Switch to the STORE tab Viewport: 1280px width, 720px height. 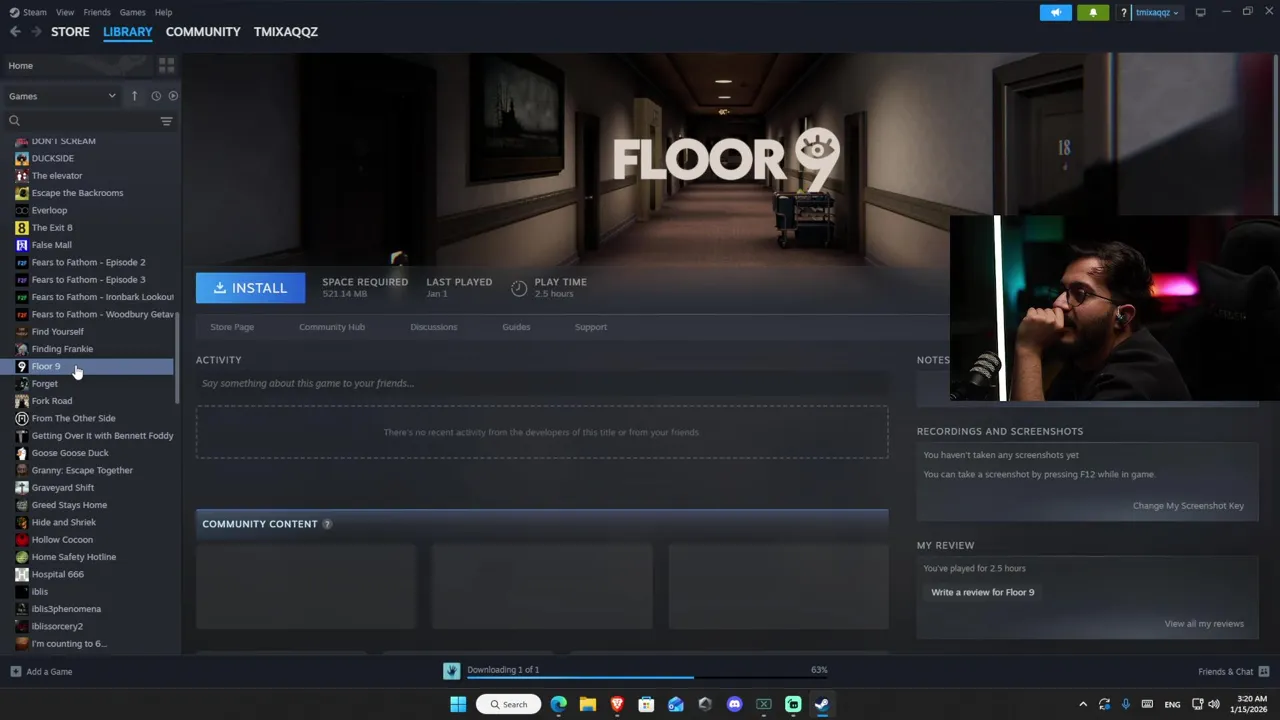pos(70,32)
